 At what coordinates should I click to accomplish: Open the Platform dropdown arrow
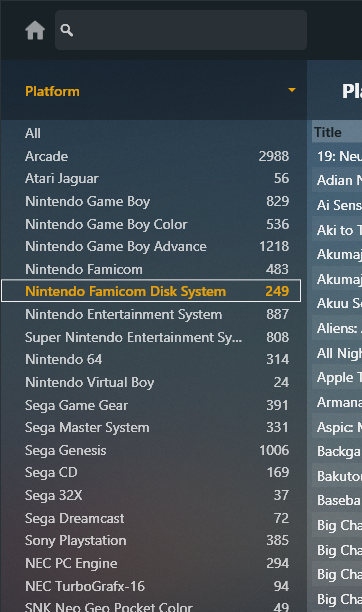(292, 91)
